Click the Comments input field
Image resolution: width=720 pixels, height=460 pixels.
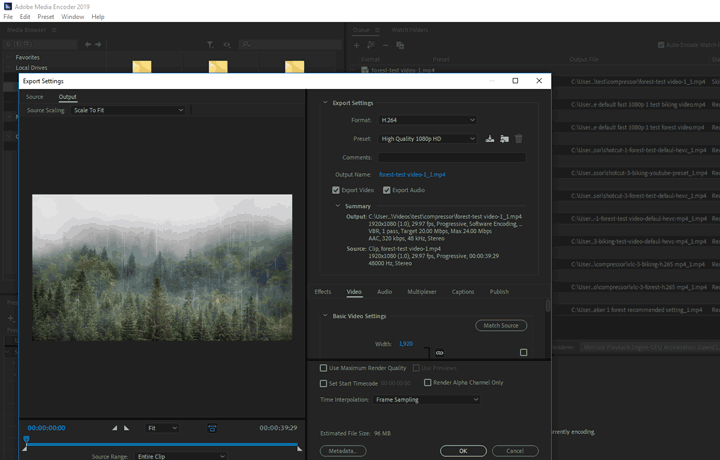point(452,157)
